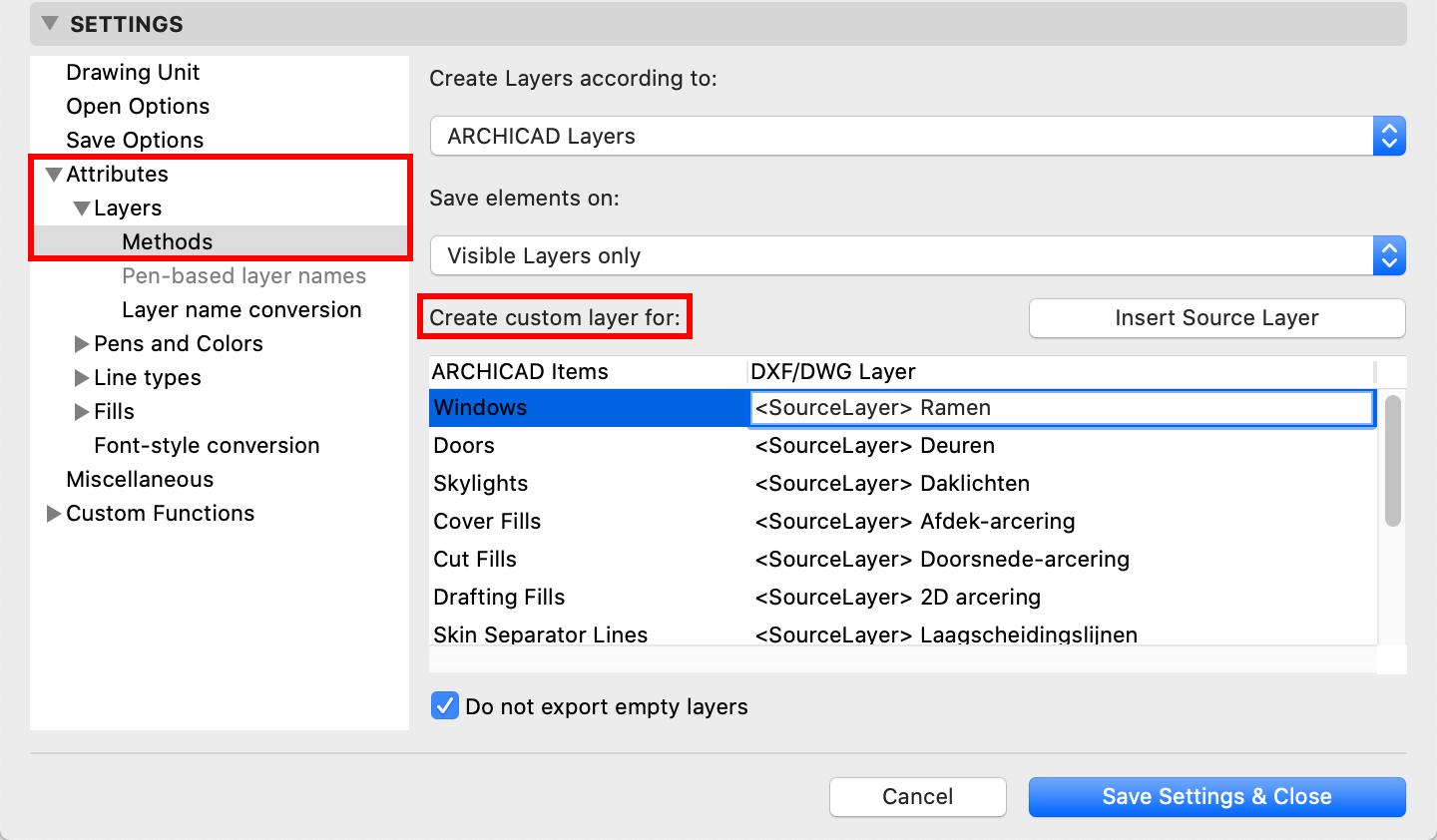Image resolution: width=1437 pixels, height=840 pixels.
Task: Collapse the Layers tree node
Action: [82, 208]
